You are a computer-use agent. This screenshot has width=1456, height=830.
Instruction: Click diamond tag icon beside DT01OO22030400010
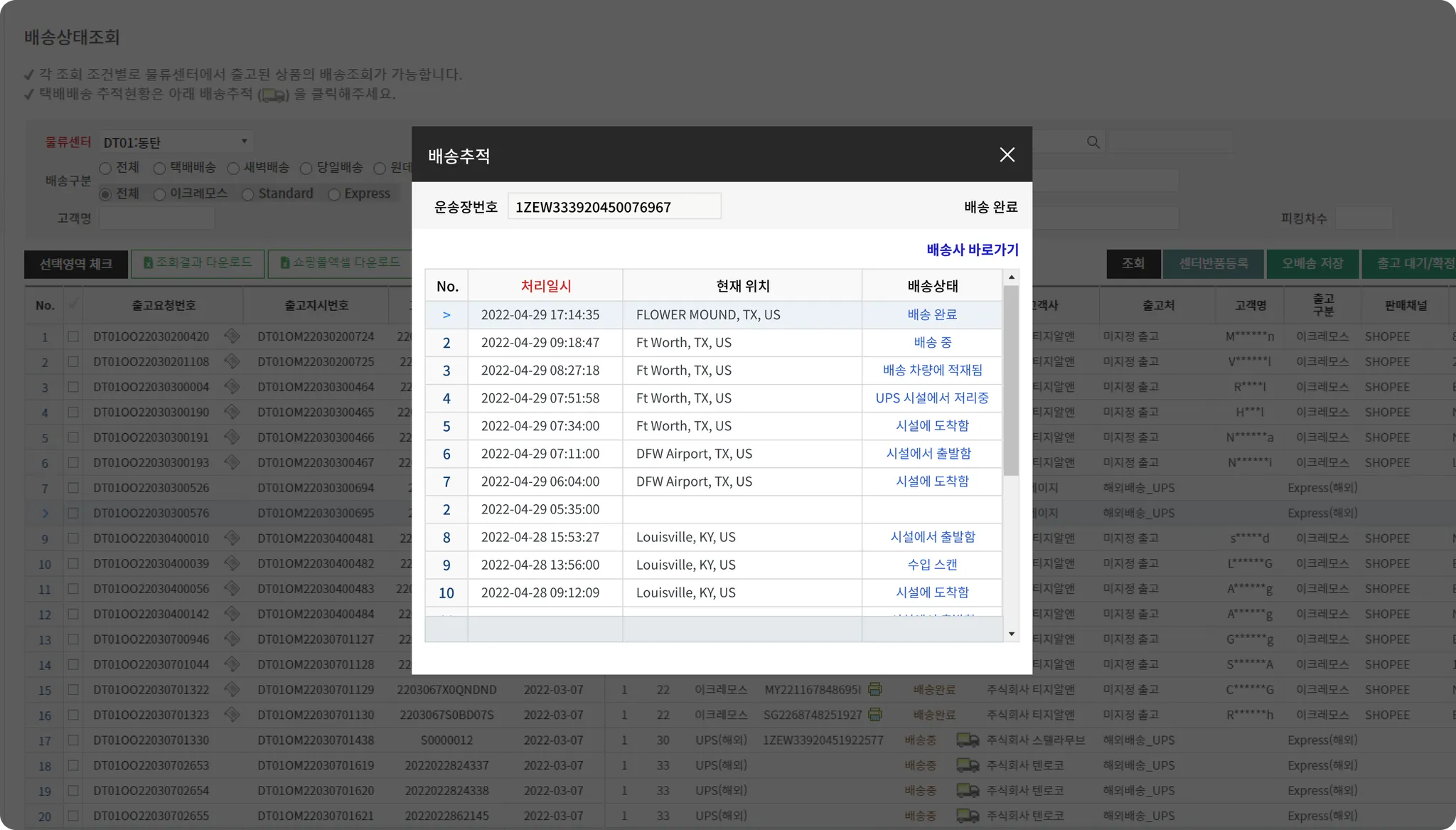[232, 538]
